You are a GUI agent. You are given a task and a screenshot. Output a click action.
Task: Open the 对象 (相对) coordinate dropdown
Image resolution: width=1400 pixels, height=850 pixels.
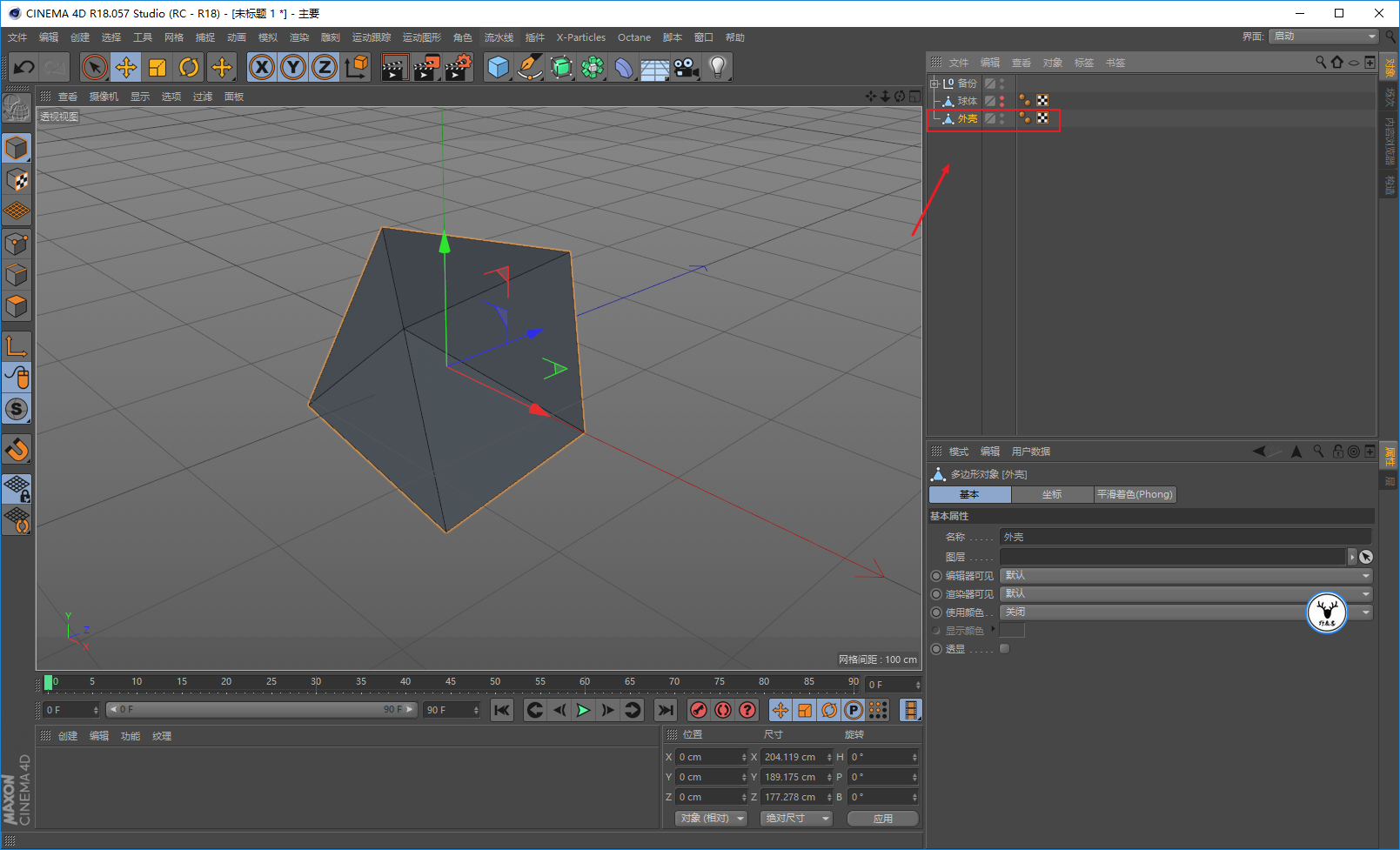click(x=711, y=819)
